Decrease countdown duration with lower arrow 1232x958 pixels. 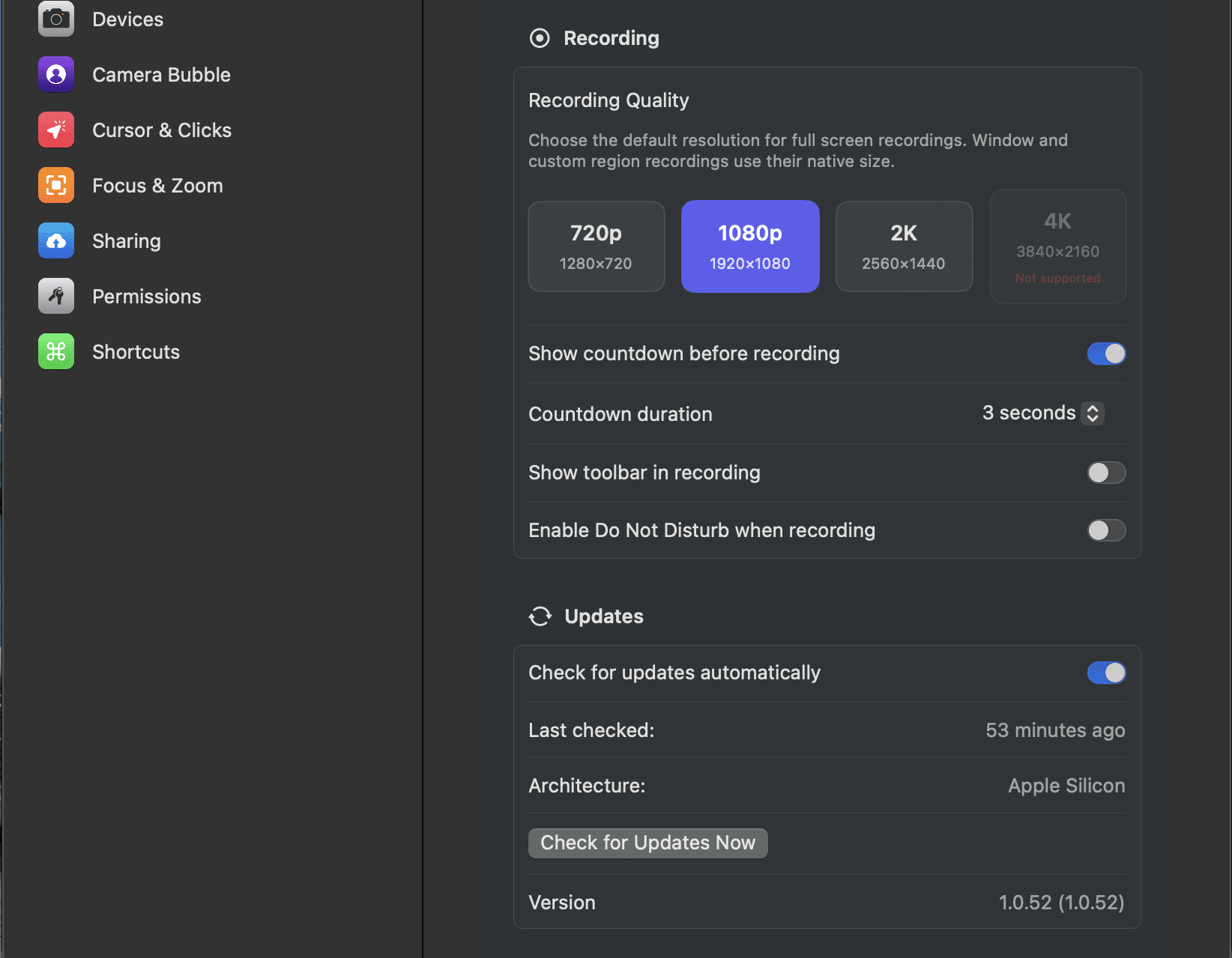point(1093,418)
